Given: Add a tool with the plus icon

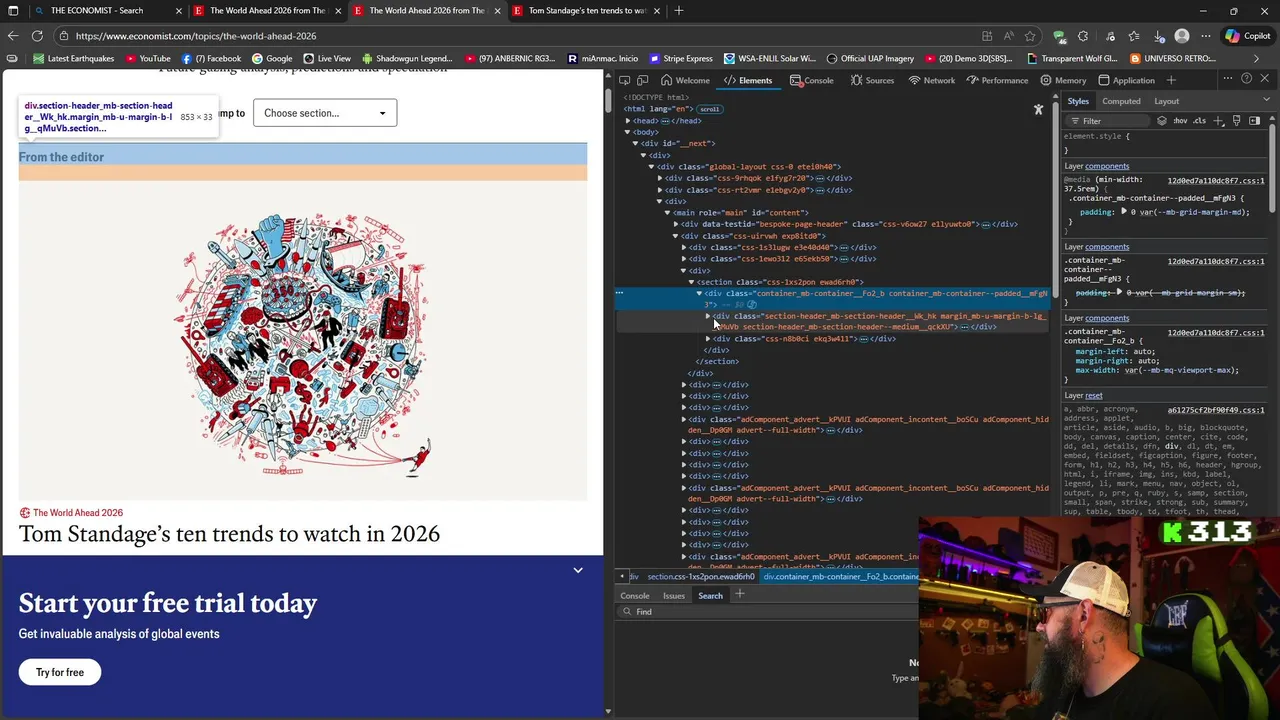Looking at the screenshot, I should (x=1172, y=80).
